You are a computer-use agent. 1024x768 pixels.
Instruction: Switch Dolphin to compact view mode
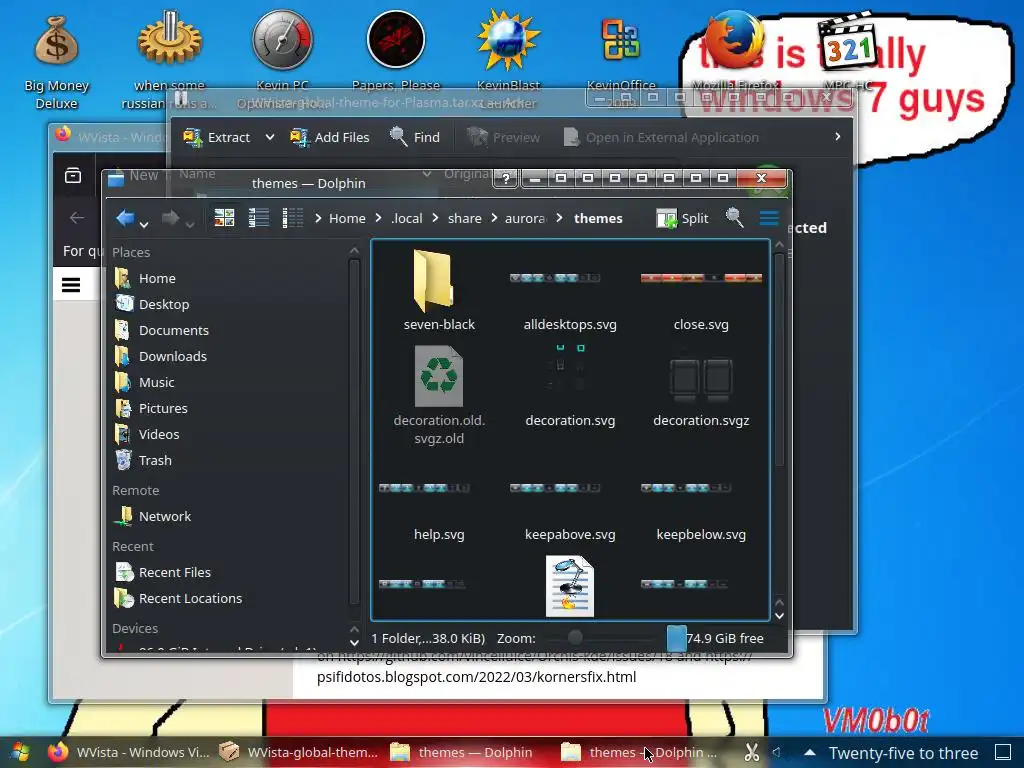pos(259,217)
